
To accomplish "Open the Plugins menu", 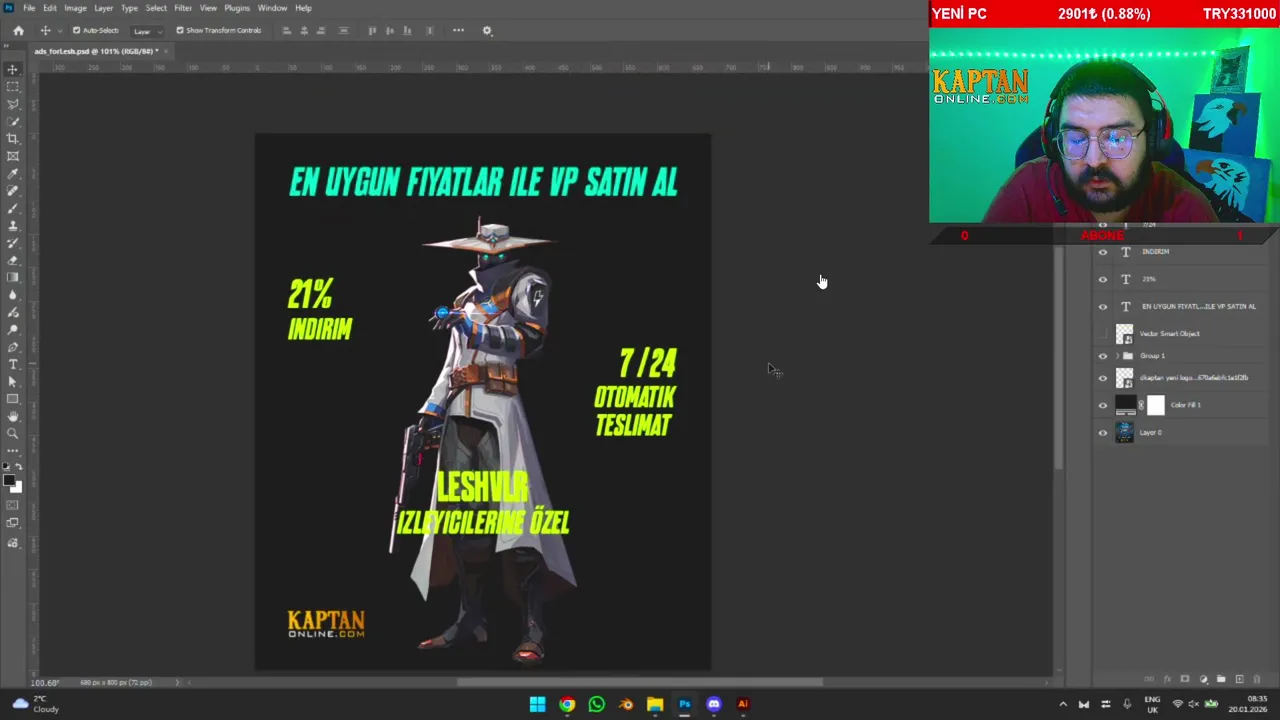I will 237,8.
